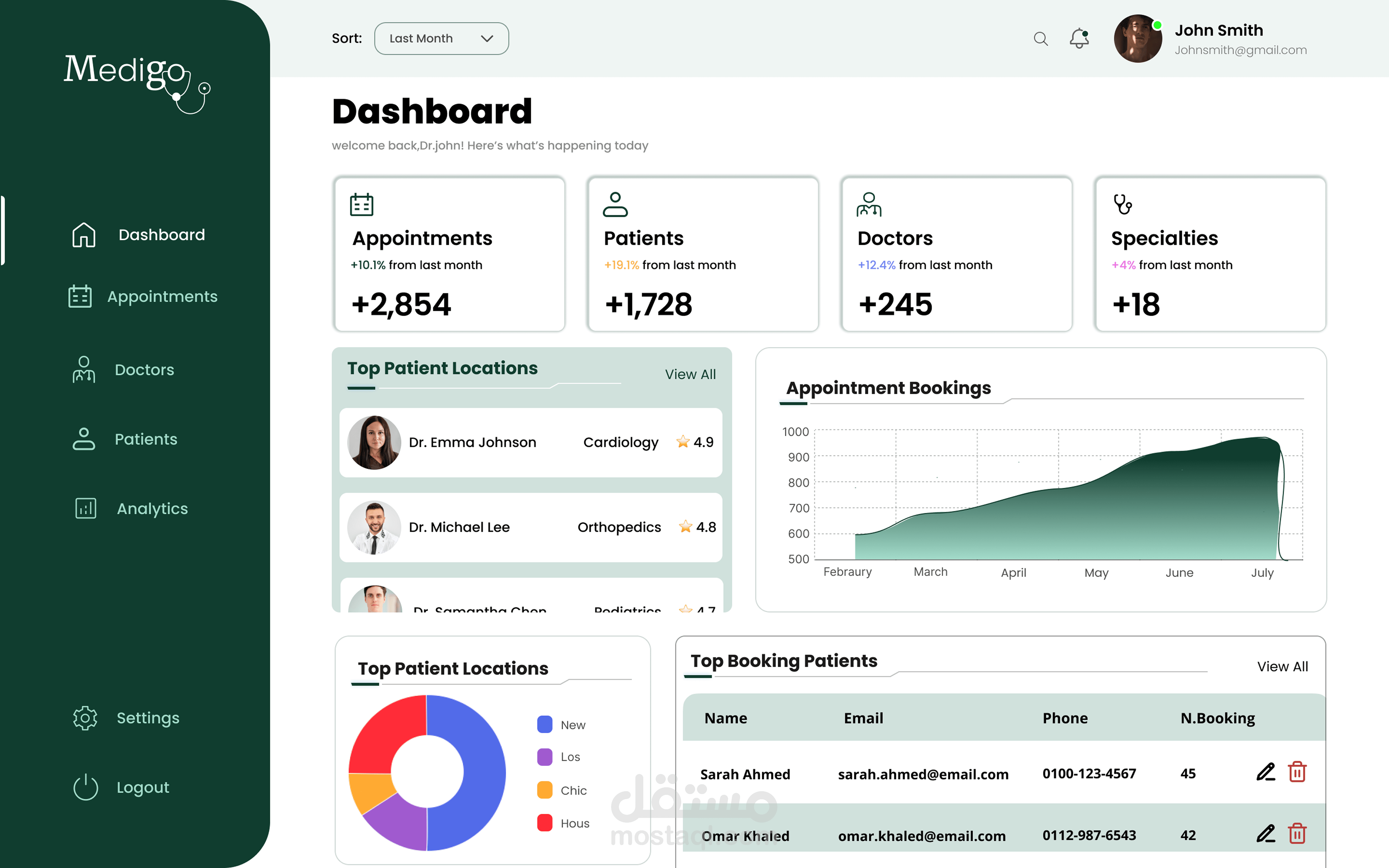The image size is (1389, 868).
Task: Click the Logout power icon
Action: 86,787
